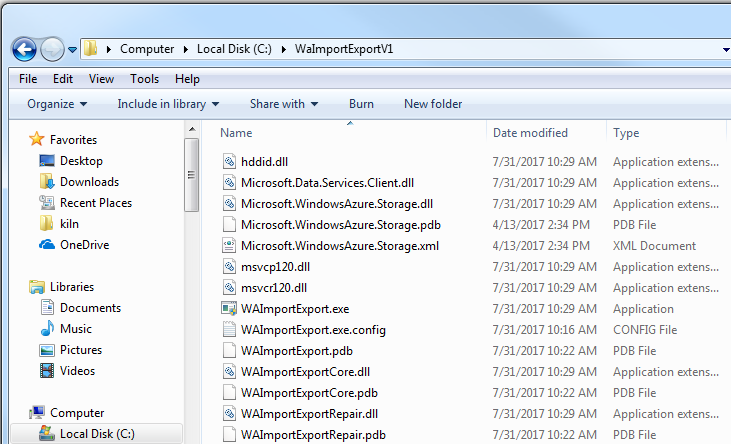731x444 pixels.
Task: Click the WAImportExport.exe application icon
Action: (x=229, y=308)
